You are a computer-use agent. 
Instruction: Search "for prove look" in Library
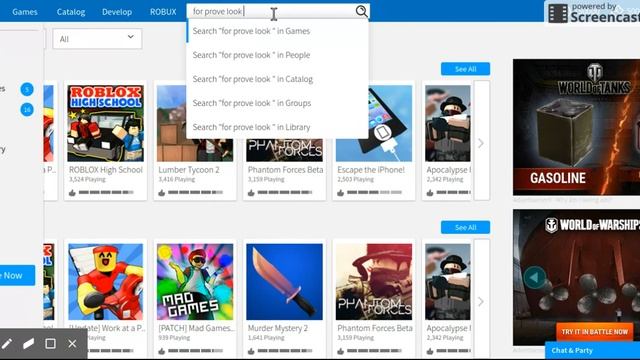278,127
